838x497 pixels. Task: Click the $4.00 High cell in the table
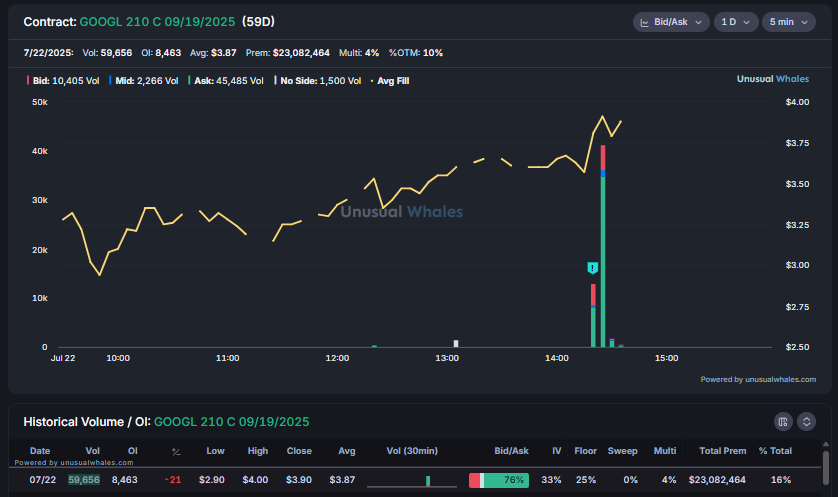click(255, 480)
